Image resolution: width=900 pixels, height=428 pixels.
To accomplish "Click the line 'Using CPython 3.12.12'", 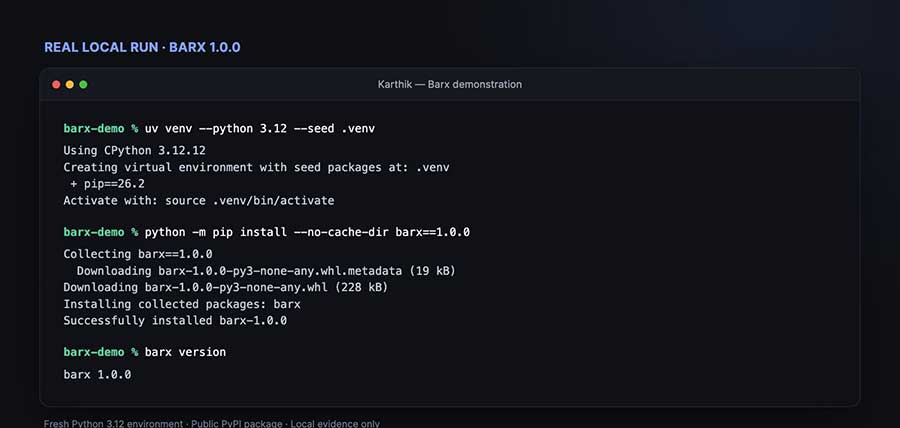I will point(134,151).
